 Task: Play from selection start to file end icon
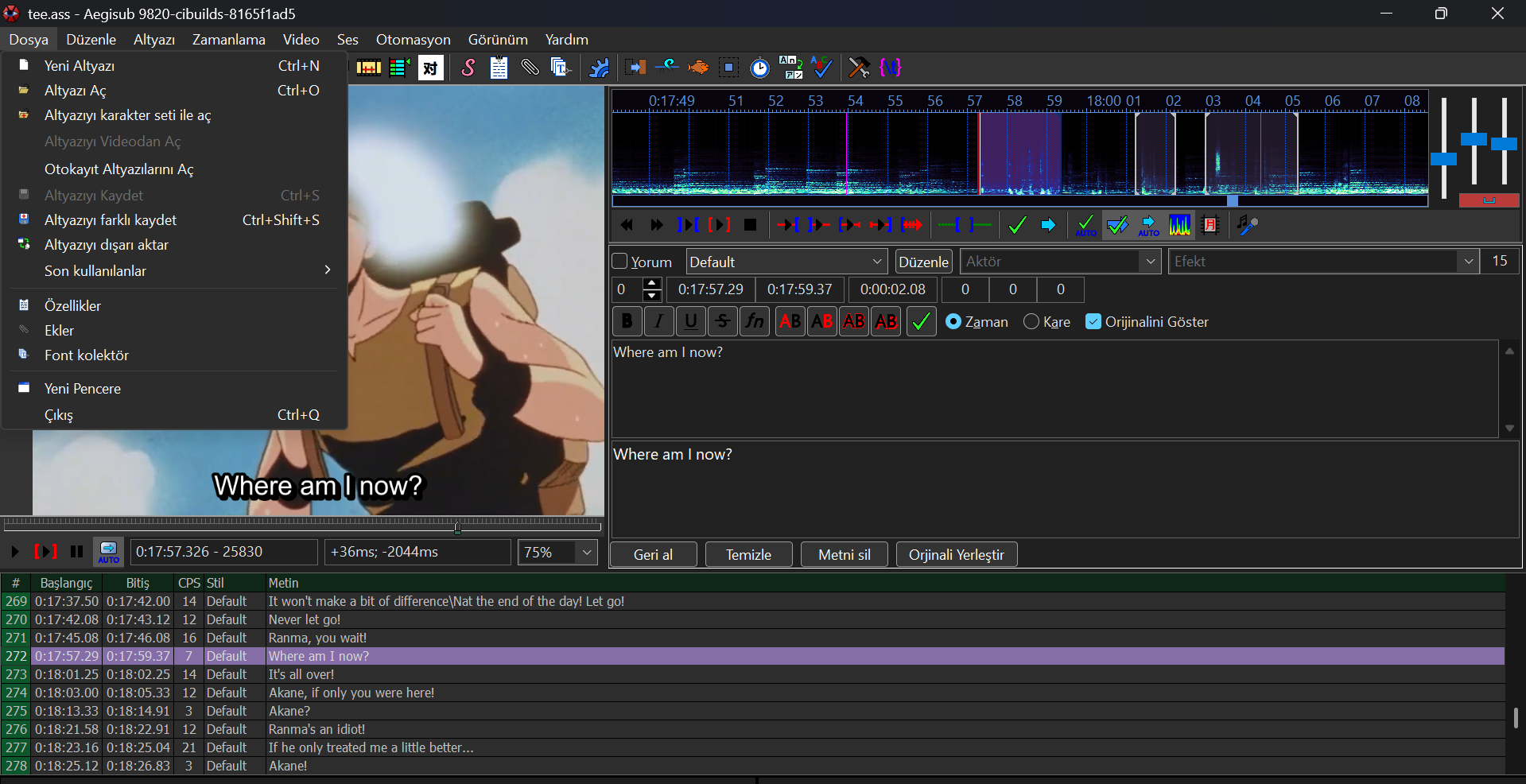tap(911, 225)
